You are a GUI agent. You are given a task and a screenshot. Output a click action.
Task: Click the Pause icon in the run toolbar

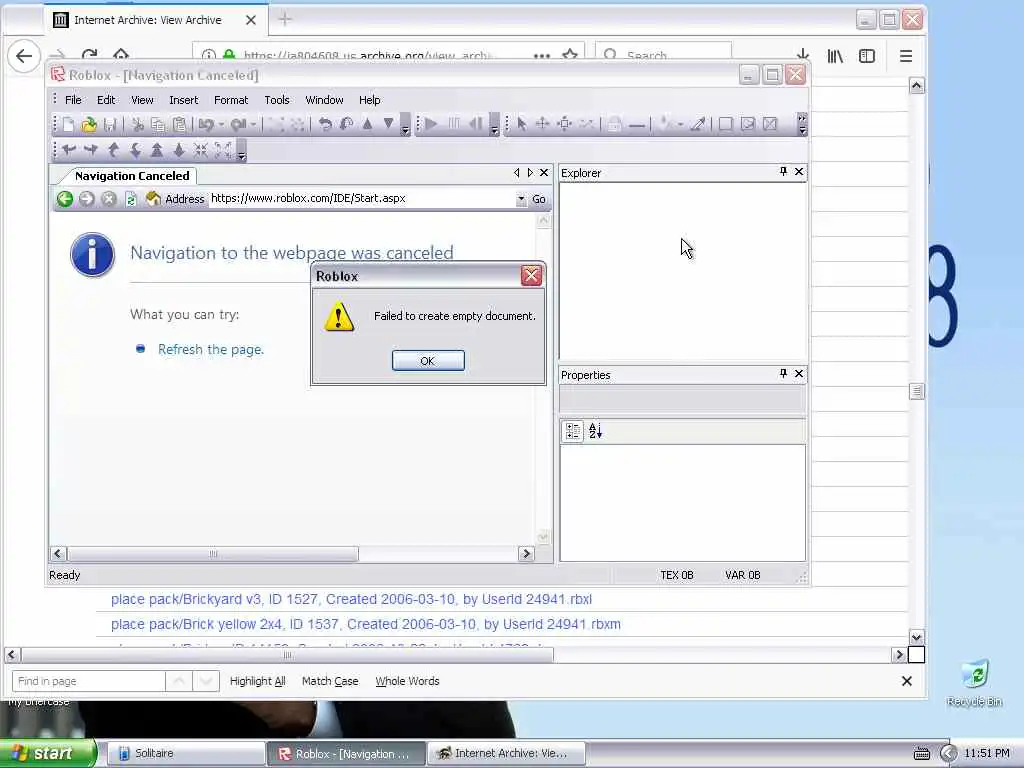pos(454,123)
